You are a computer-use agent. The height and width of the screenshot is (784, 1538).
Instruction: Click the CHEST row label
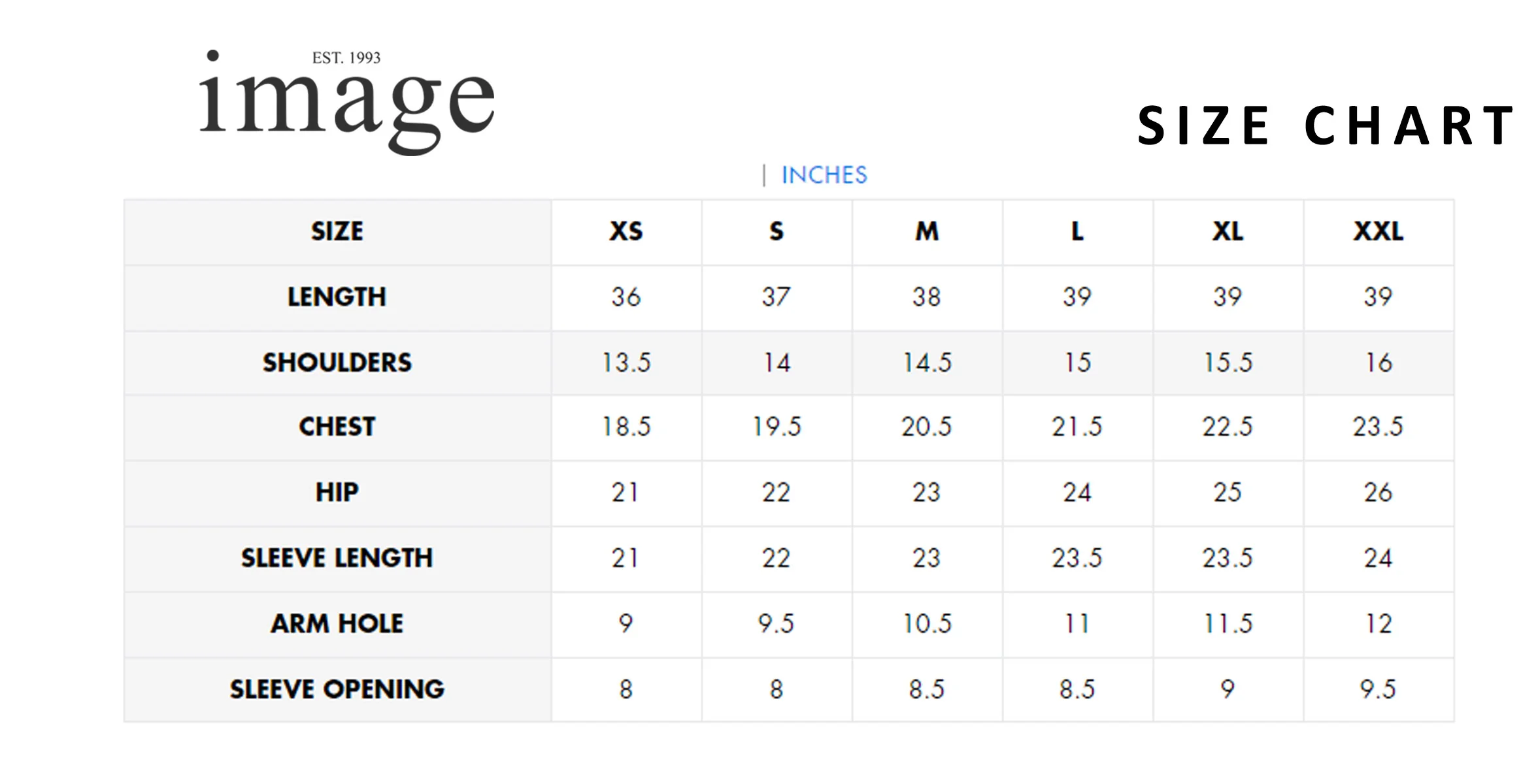[x=337, y=427]
